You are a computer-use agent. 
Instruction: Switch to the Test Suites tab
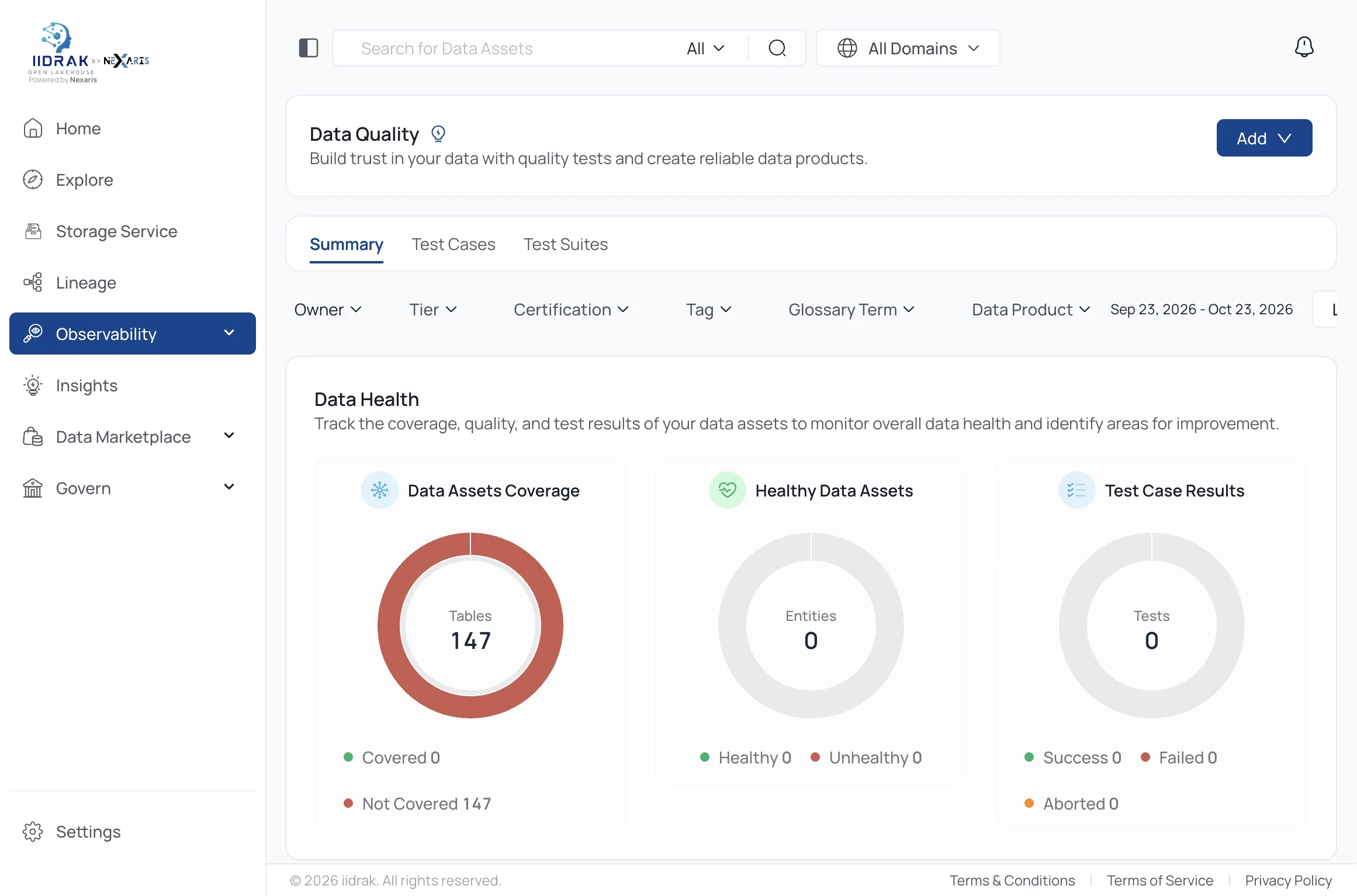point(566,244)
